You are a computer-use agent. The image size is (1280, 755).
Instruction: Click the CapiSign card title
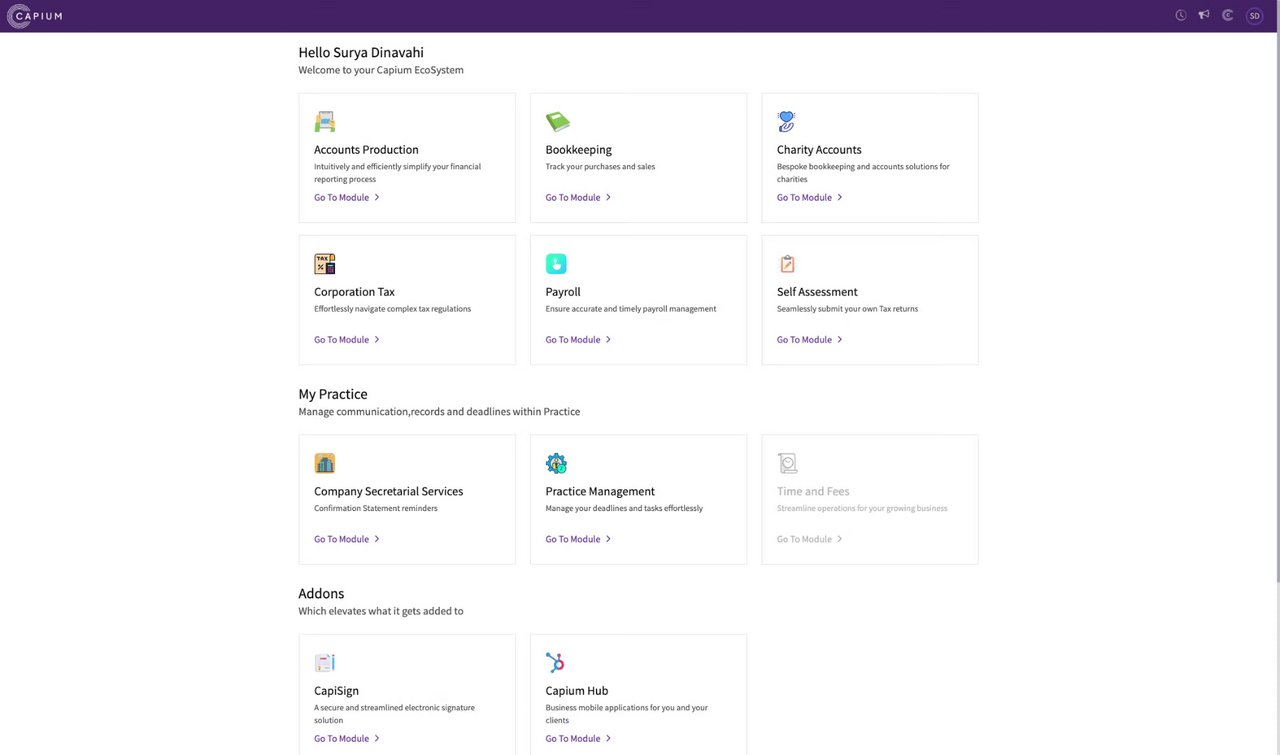pos(336,691)
